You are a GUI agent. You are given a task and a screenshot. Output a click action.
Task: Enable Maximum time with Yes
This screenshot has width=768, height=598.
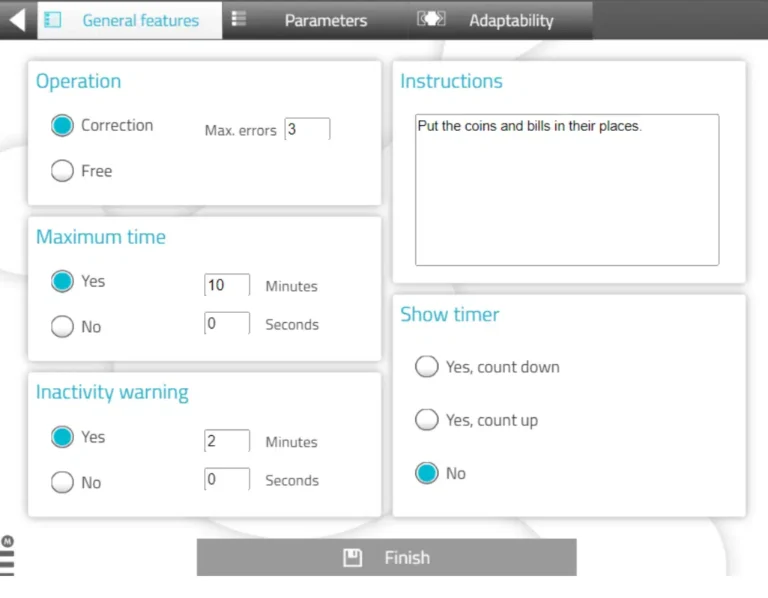click(62, 281)
